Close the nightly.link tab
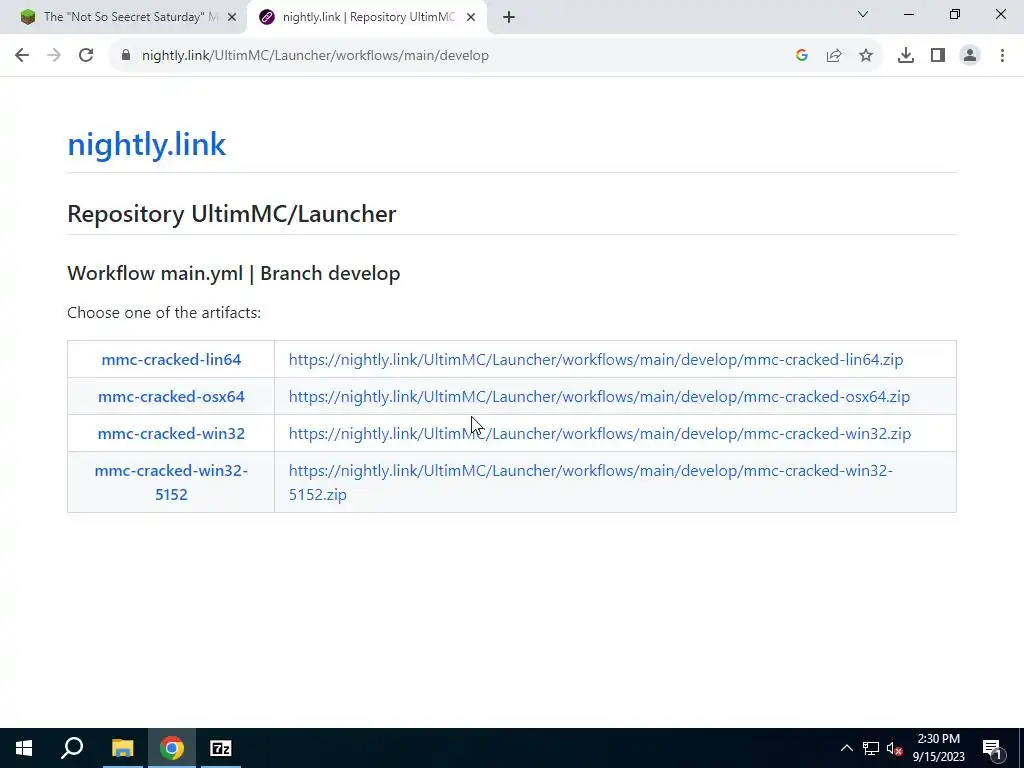Viewport: 1024px width, 768px height. [x=471, y=18]
